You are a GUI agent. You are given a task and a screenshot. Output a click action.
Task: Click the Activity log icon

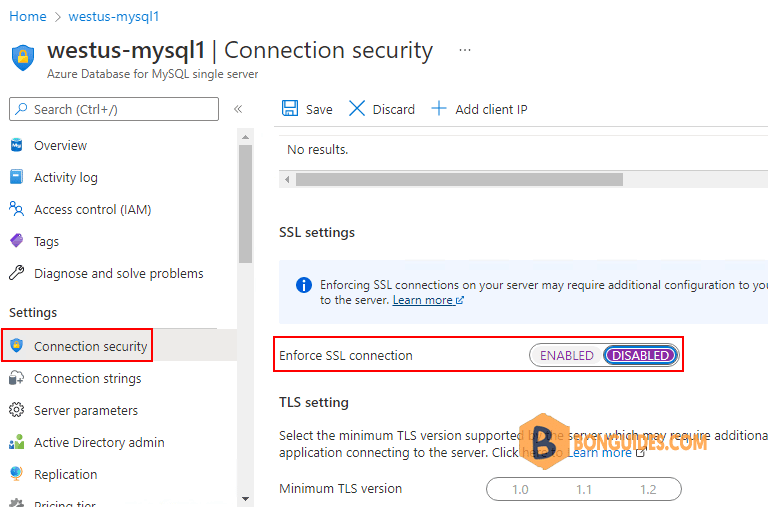(x=17, y=177)
